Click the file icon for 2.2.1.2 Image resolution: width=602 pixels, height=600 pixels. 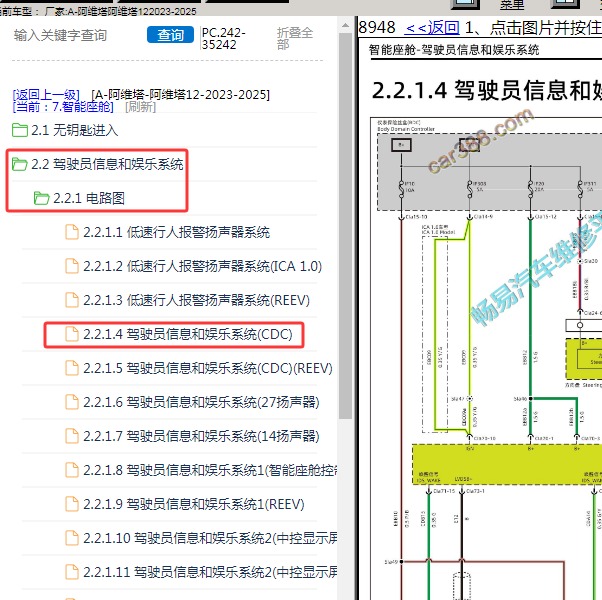[x=72, y=266]
